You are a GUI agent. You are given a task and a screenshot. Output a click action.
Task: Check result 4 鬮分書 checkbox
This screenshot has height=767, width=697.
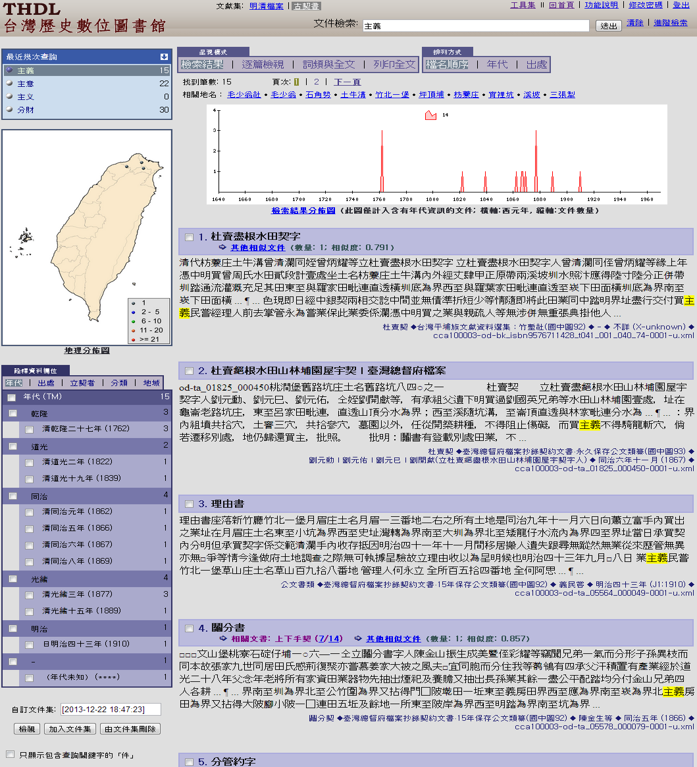(x=189, y=628)
